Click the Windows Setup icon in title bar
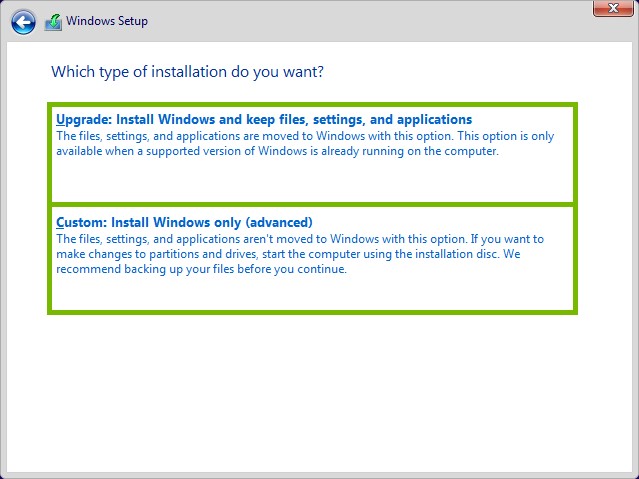The height and width of the screenshot is (479, 639). 53,22
